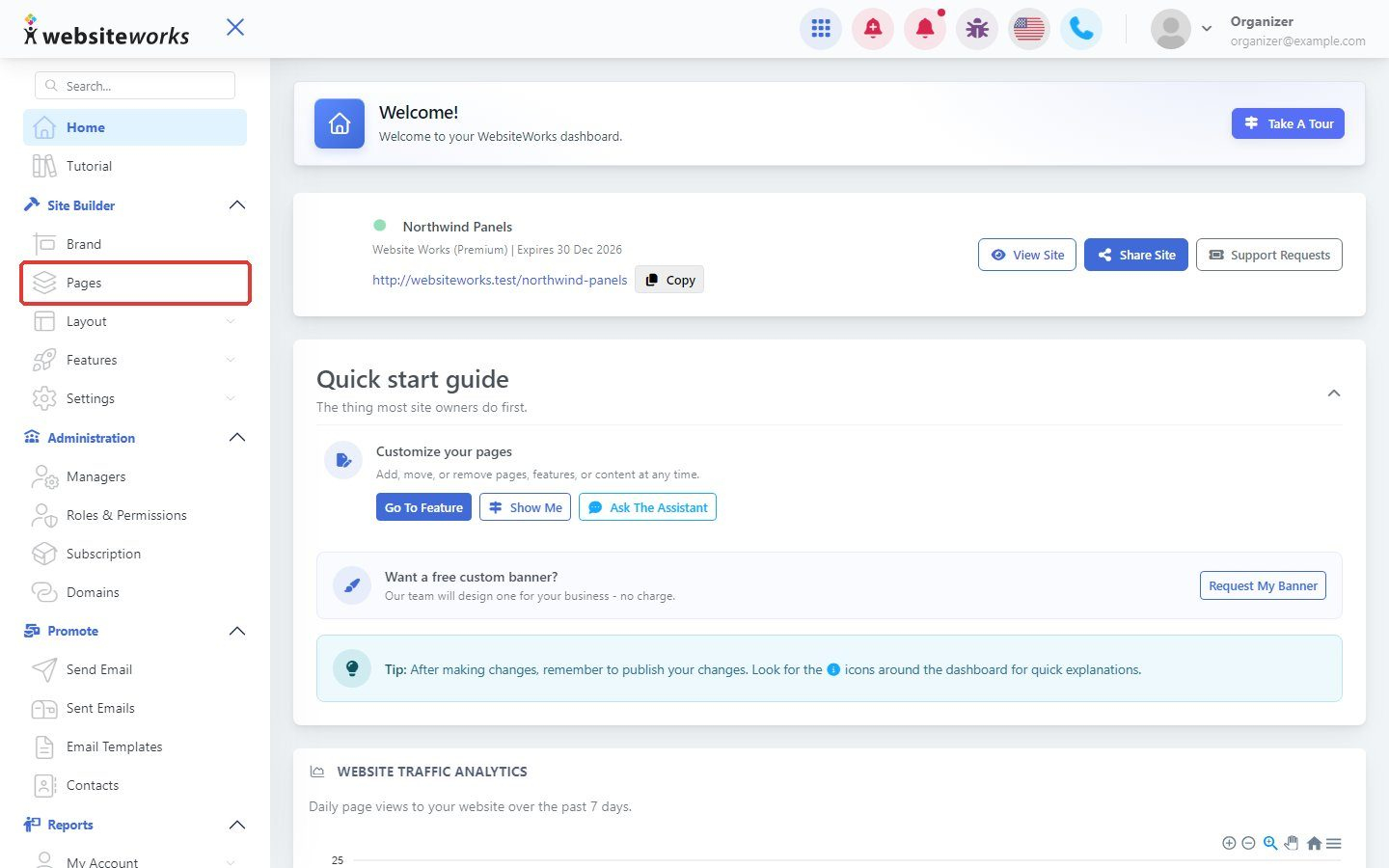Open the chart hamburger menu icon
This screenshot has width=1389, height=868.
pos(1334,843)
